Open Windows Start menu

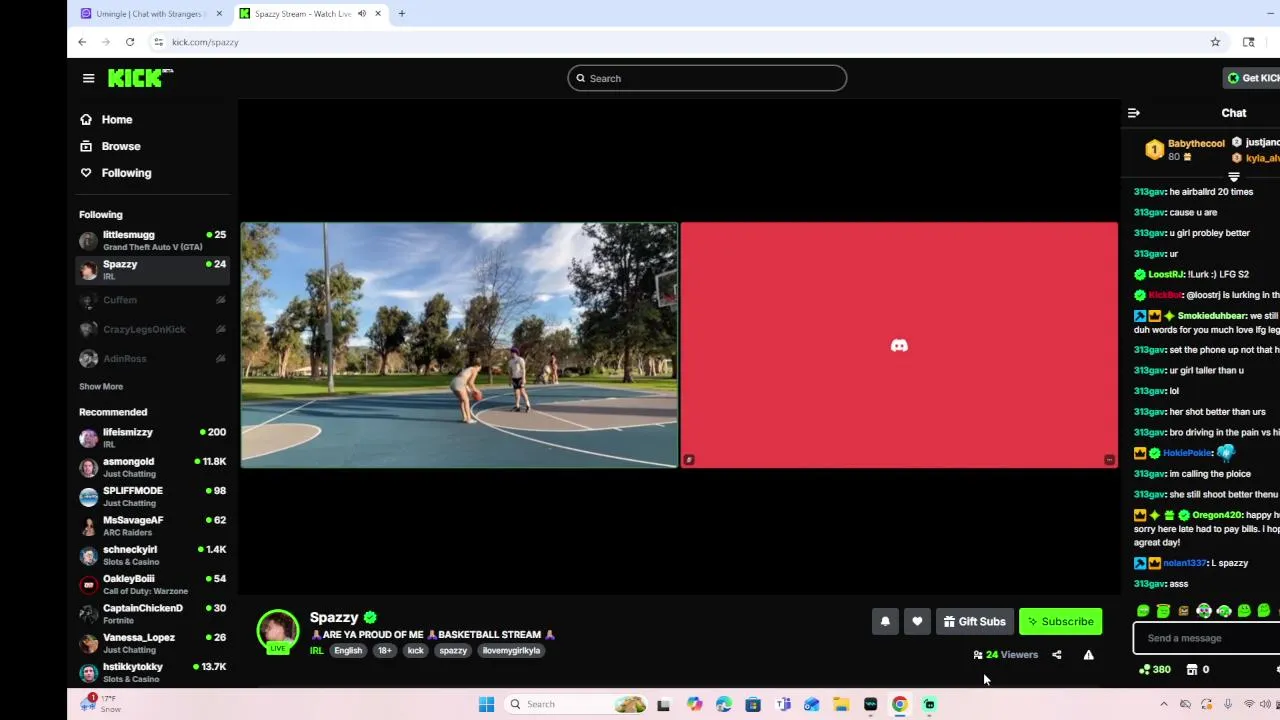[486, 704]
